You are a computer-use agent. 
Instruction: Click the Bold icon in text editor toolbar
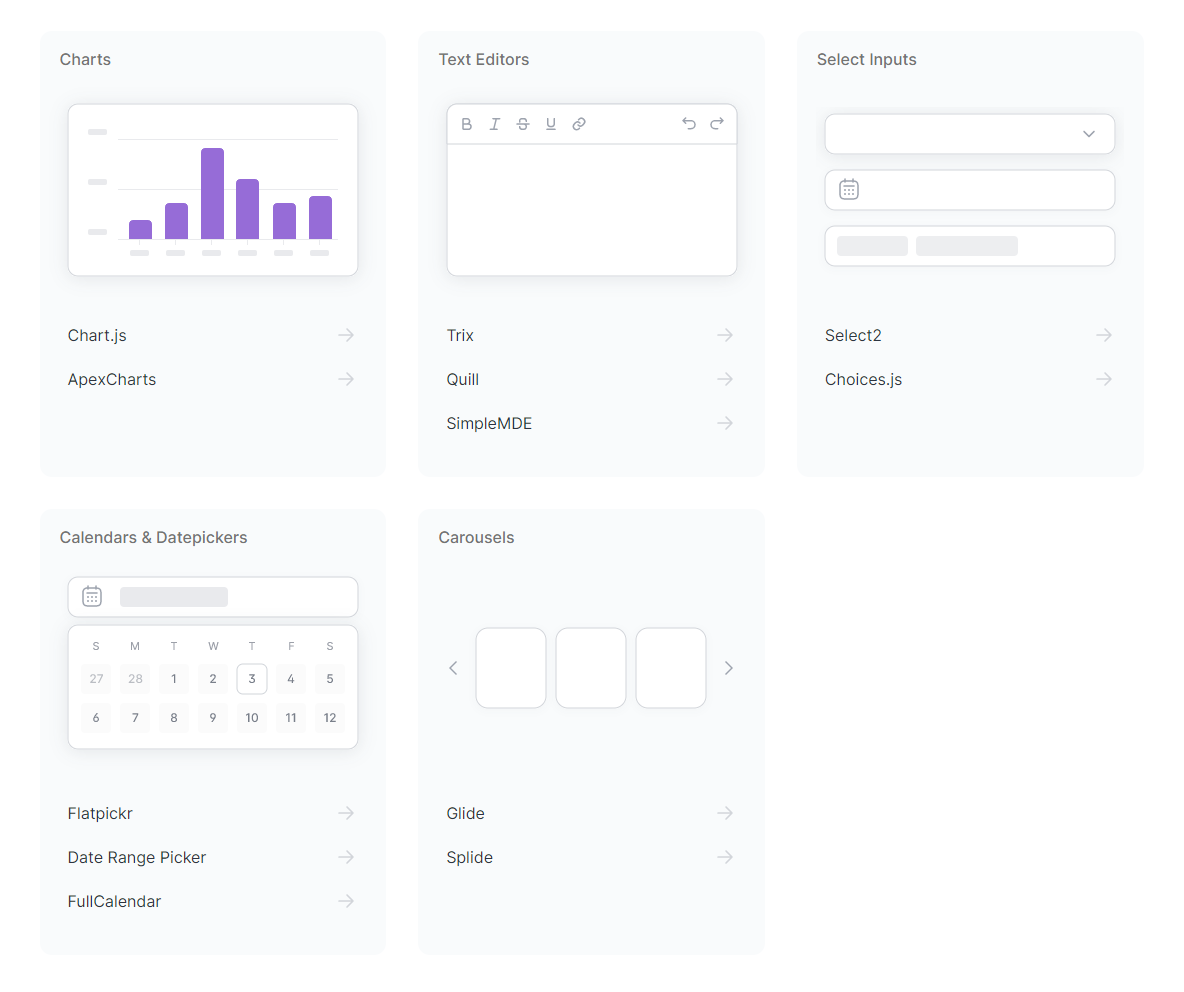(467, 124)
